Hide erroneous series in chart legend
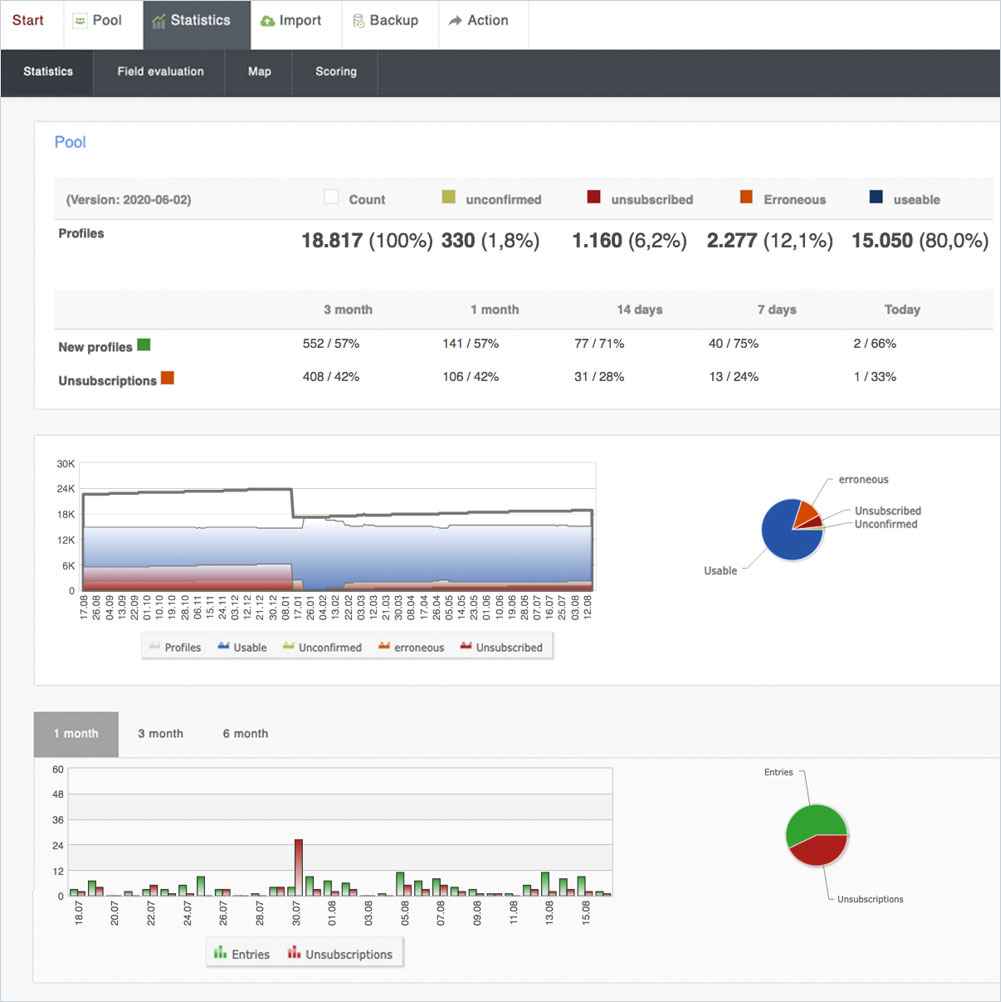 click(411, 647)
